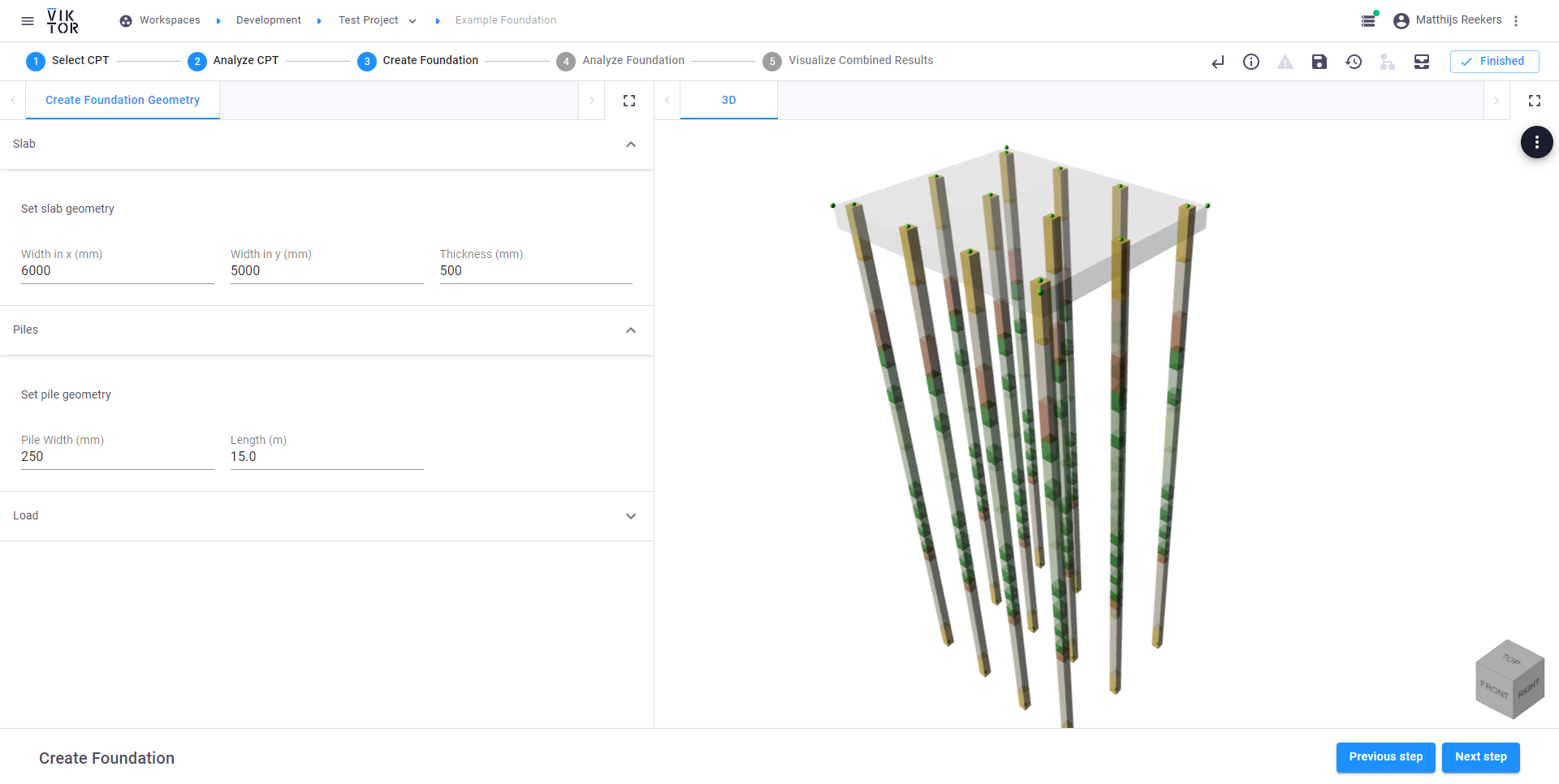Open the 3D view options menu
Screen dimensions: 1559x784
1536,142
